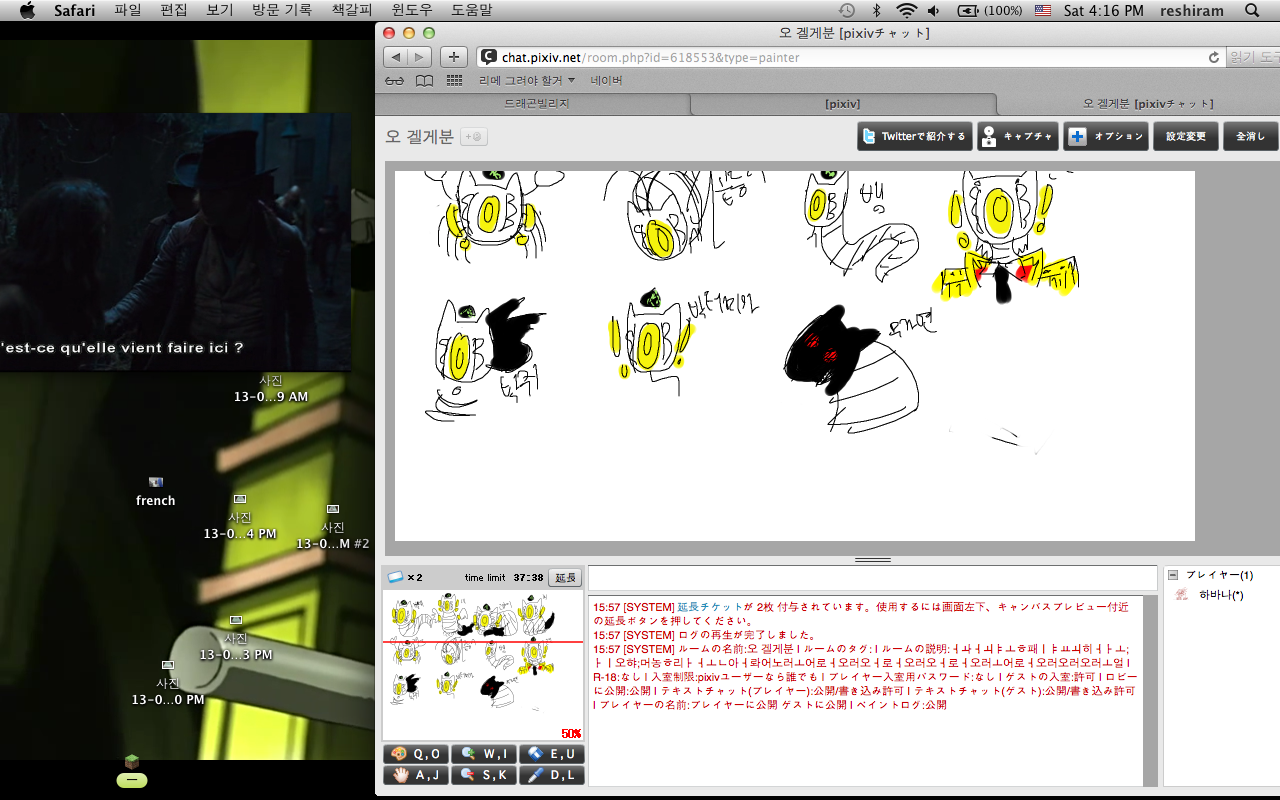Switch to the 드래곤빌리지 tab
This screenshot has width=1280, height=800.
pos(535,104)
